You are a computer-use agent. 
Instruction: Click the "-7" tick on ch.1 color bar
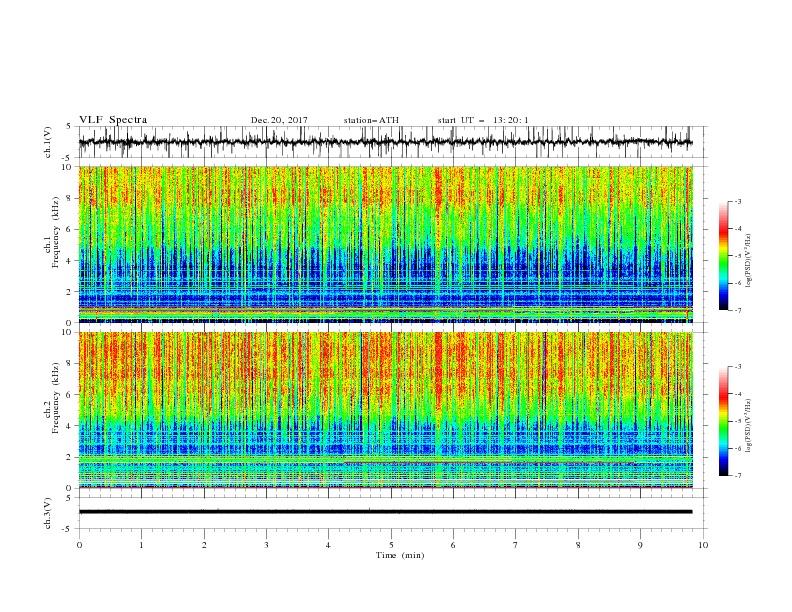coord(737,310)
